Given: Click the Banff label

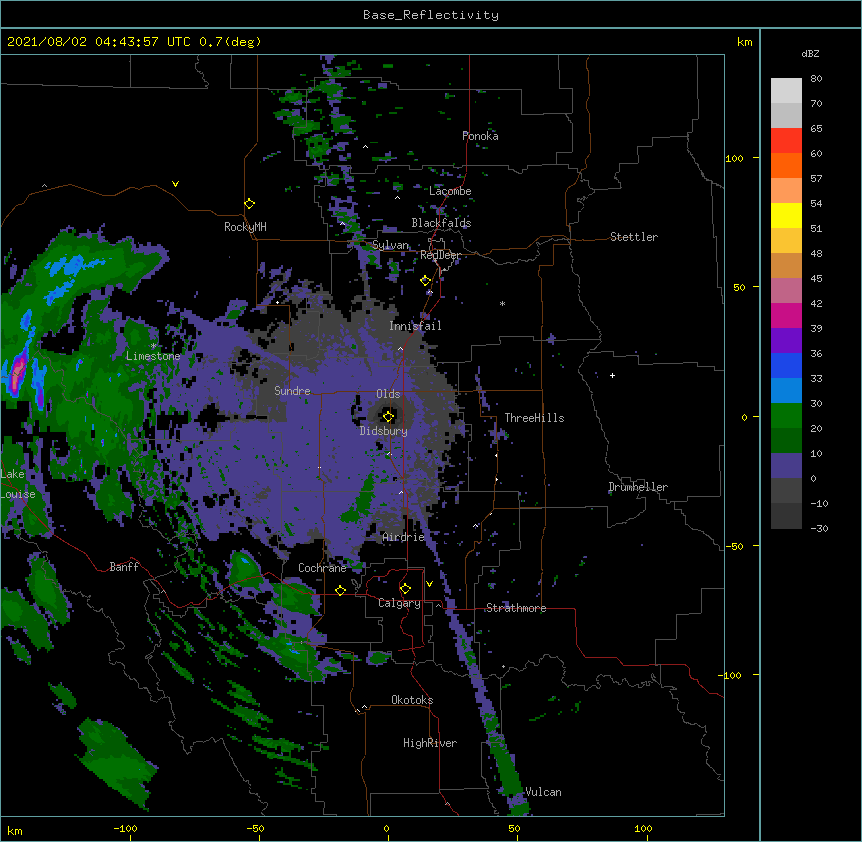Looking at the screenshot, I should tap(124, 567).
